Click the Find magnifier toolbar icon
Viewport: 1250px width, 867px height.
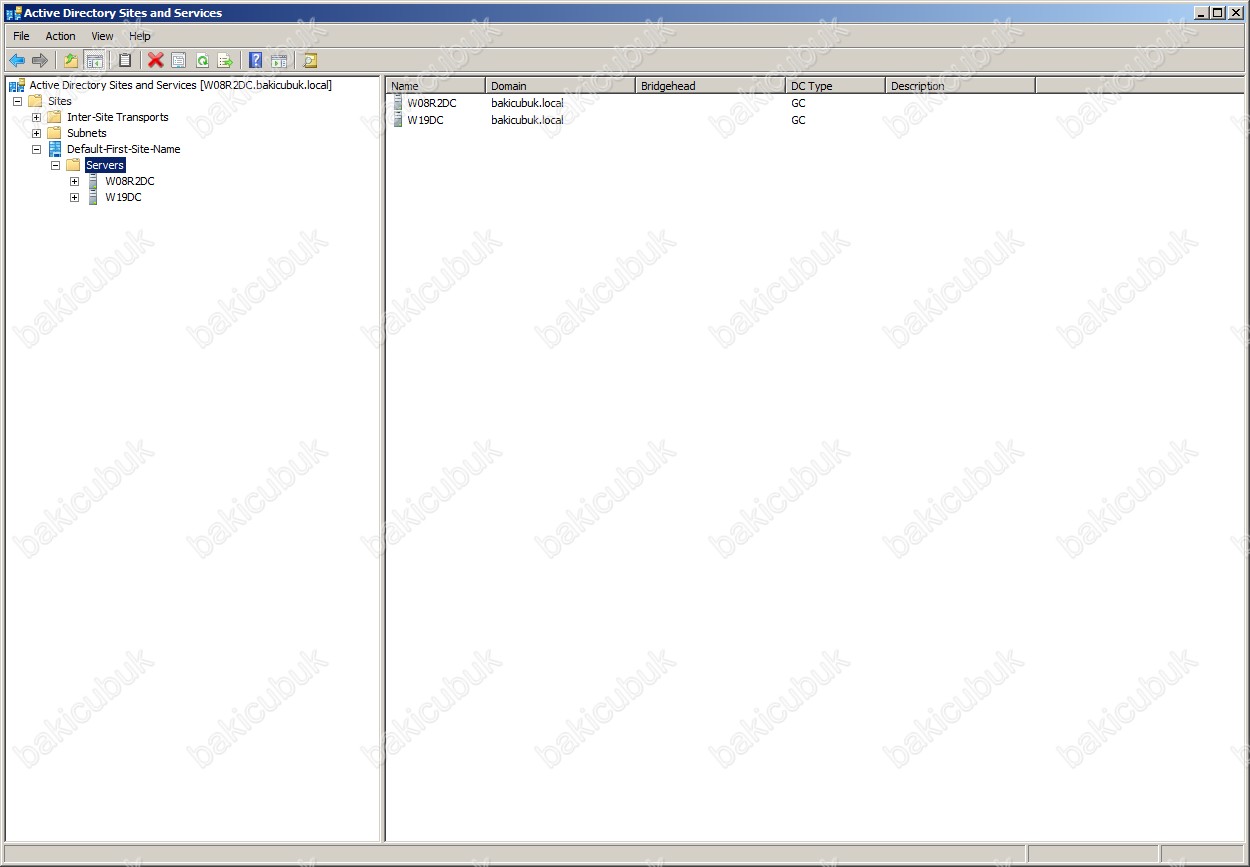(310, 61)
